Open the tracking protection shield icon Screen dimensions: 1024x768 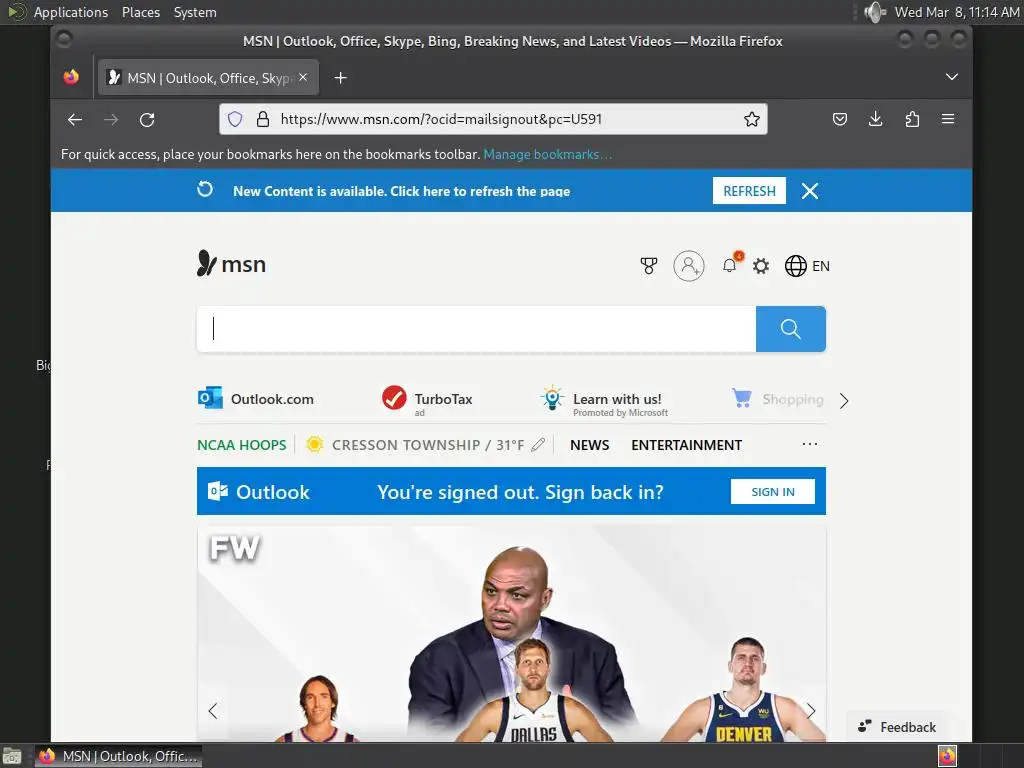(235, 119)
